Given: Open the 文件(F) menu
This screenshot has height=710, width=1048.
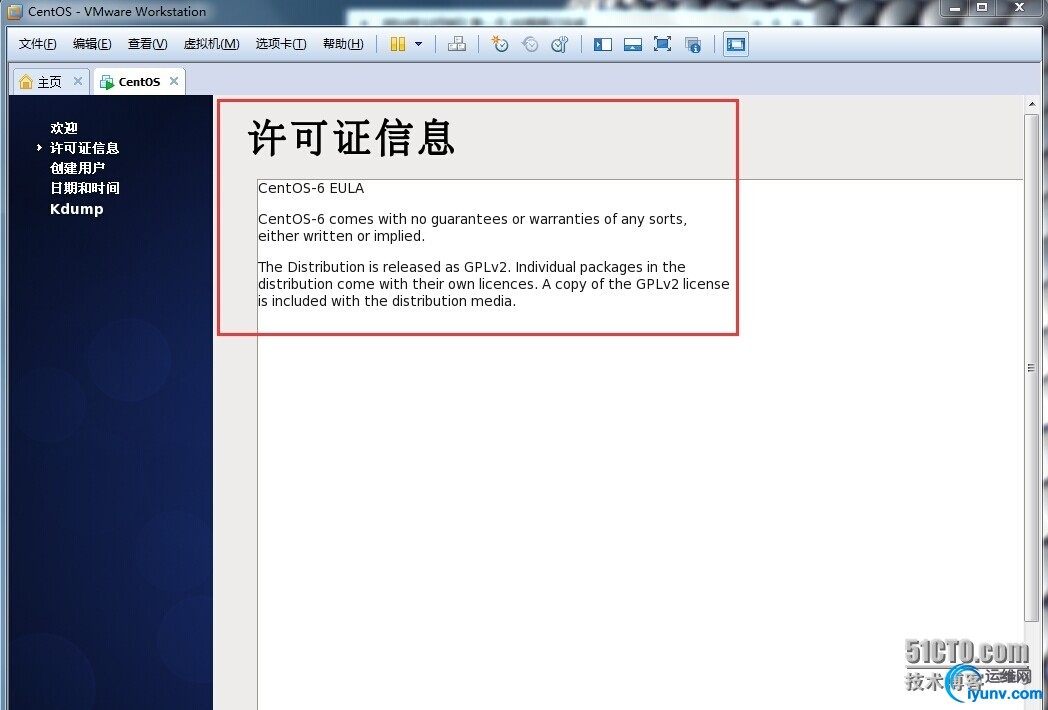Looking at the screenshot, I should 37,44.
